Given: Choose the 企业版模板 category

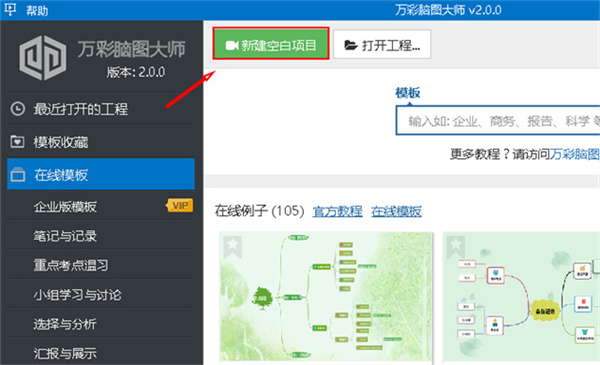Looking at the screenshot, I should pos(101,207).
